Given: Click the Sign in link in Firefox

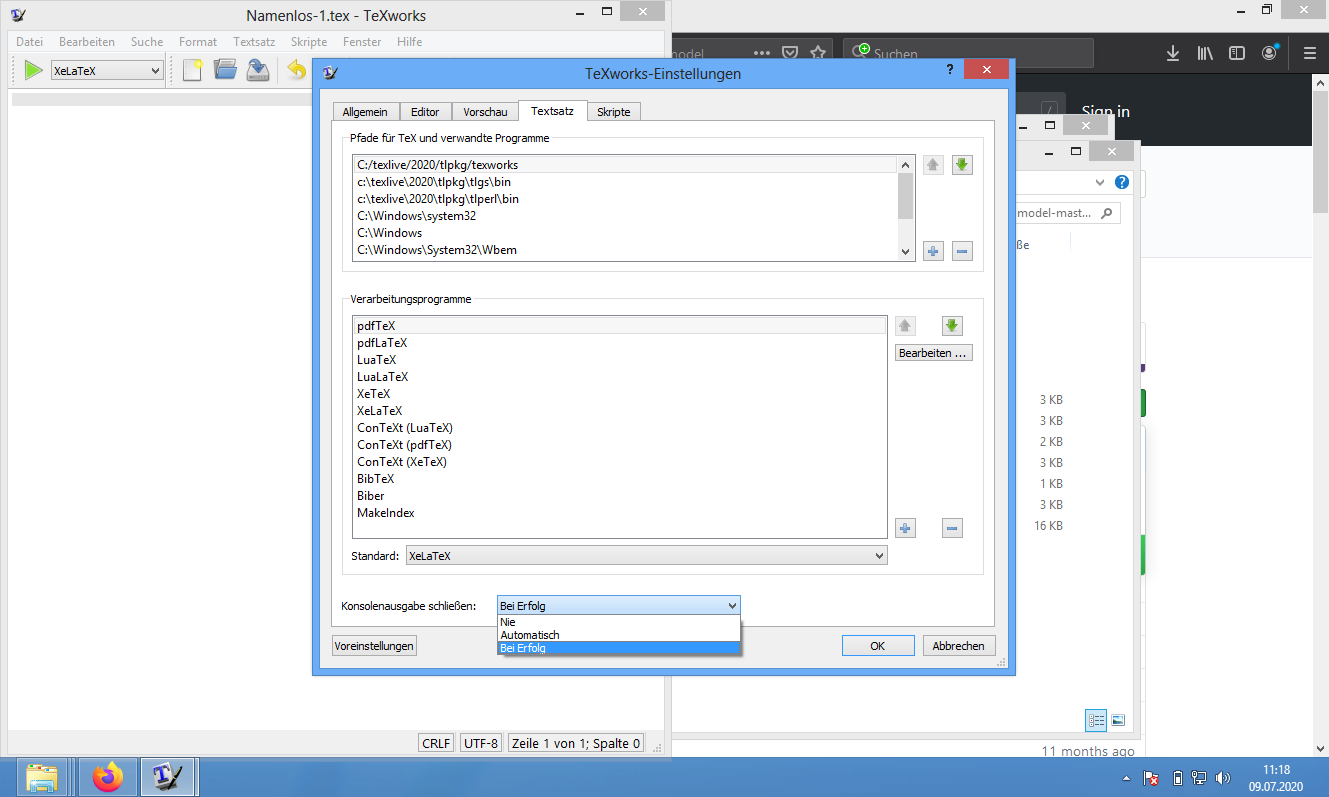Looking at the screenshot, I should [1106, 111].
